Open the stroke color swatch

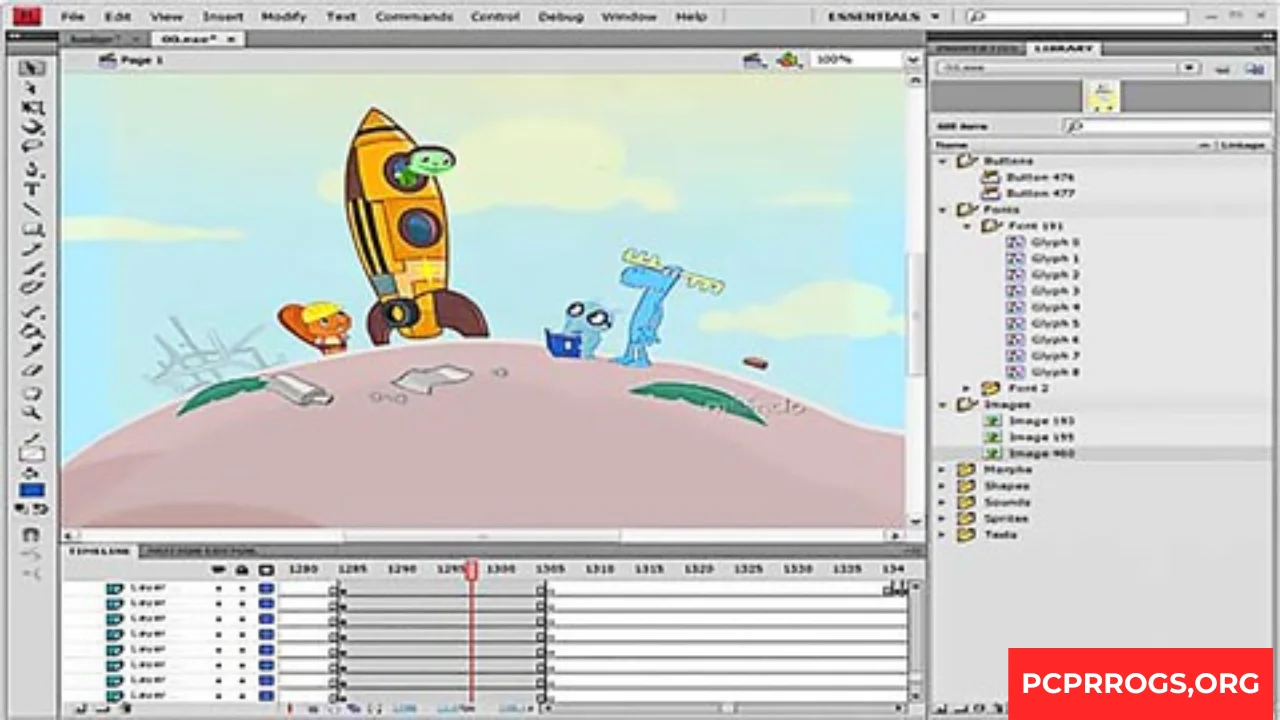click(x=32, y=453)
